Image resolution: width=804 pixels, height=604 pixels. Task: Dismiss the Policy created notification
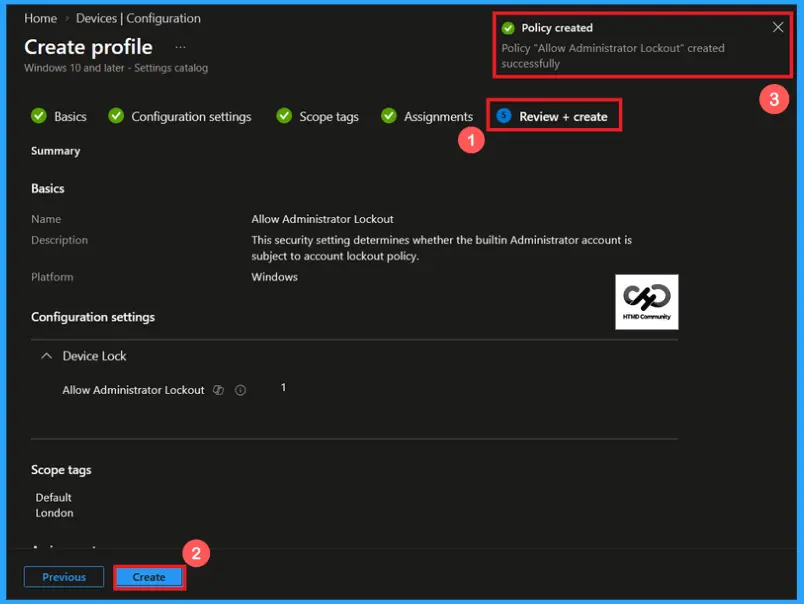tap(777, 27)
